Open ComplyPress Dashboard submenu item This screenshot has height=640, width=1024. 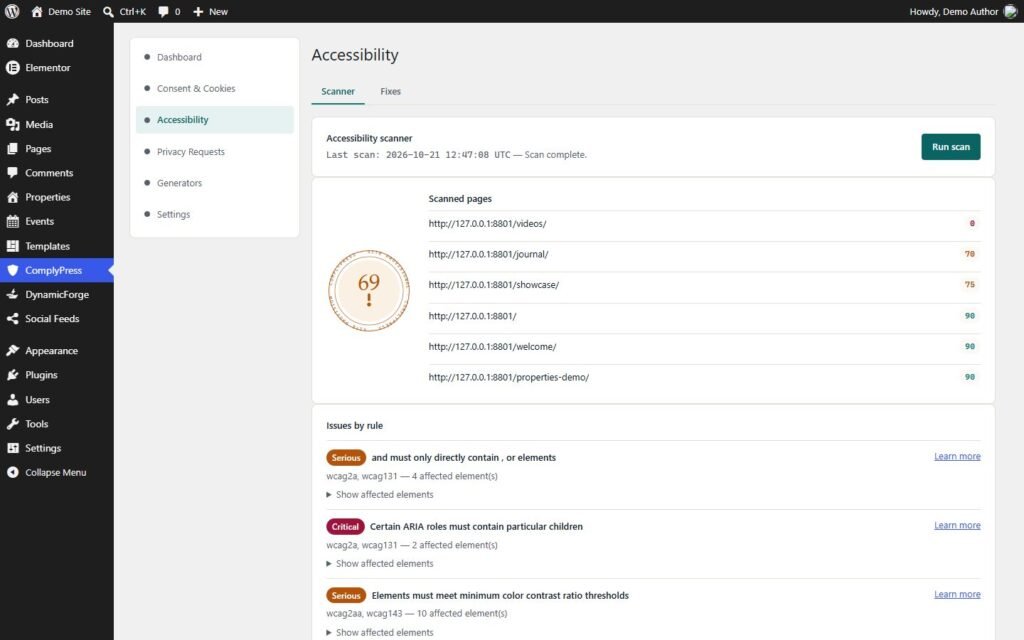(215, 57)
